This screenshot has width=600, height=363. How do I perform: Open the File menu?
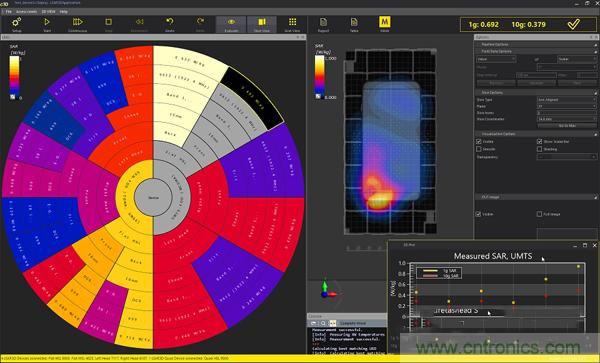tap(8, 11)
